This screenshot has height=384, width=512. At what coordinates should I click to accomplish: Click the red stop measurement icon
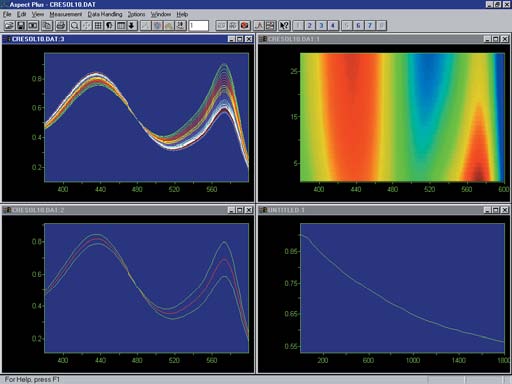click(x=245, y=26)
